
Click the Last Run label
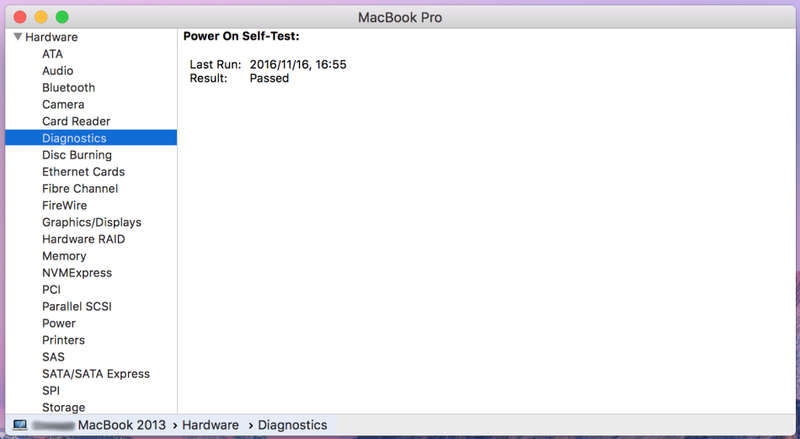[215, 64]
